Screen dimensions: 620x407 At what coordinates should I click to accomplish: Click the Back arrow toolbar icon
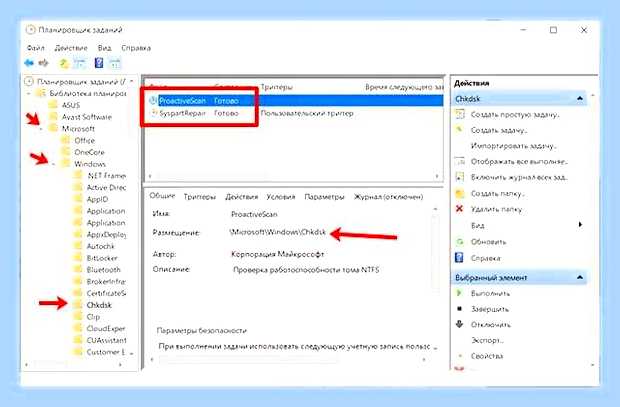click(x=29, y=63)
